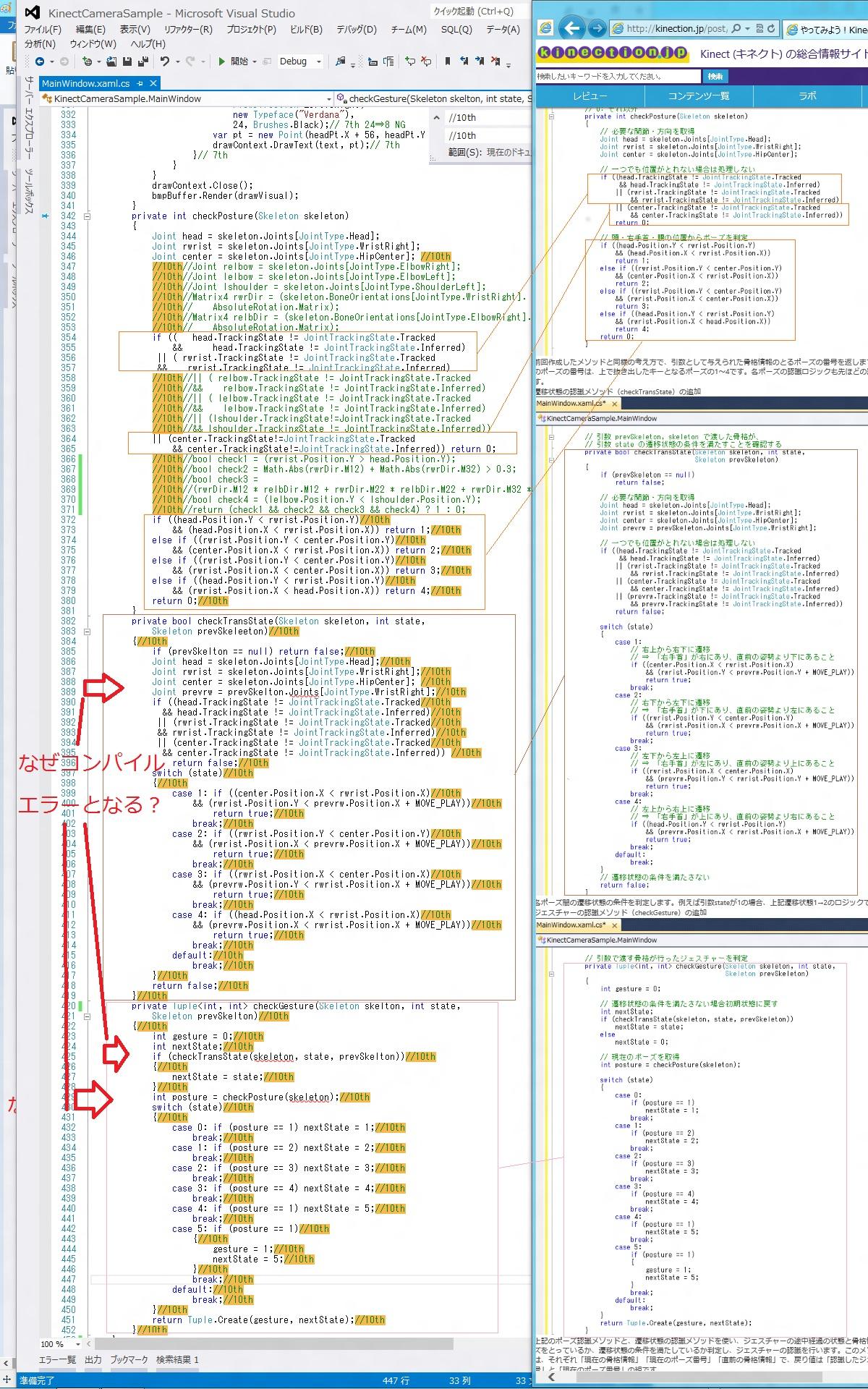Click the 検索 button on kinection.jp
This screenshot has width=868, height=1389.
[715, 76]
